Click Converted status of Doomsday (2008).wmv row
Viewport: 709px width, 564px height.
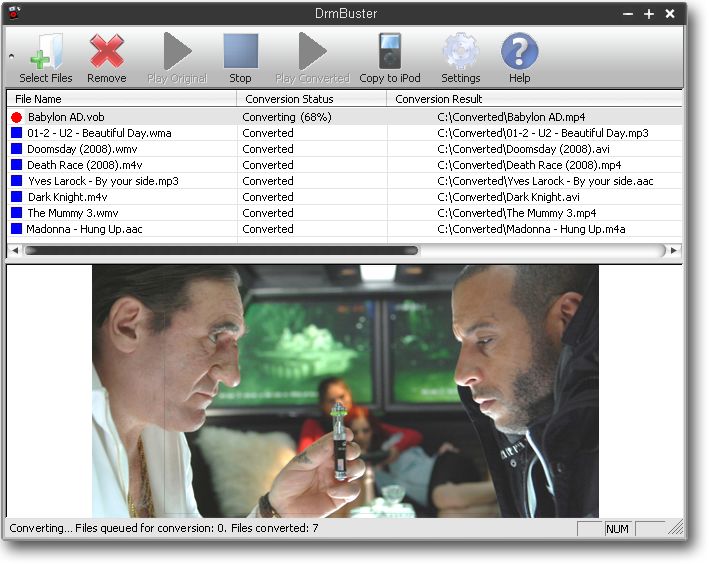pyautogui.click(x=268, y=149)
